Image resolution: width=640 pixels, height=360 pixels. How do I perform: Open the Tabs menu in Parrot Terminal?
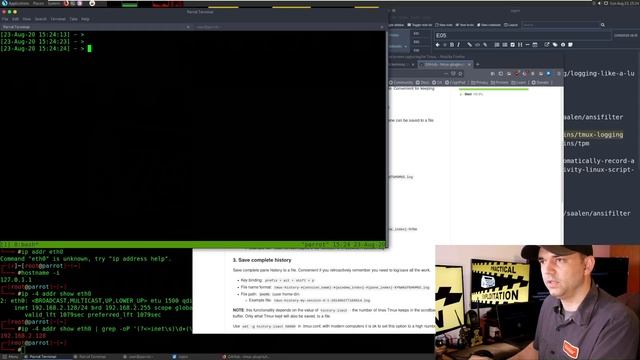73,19
